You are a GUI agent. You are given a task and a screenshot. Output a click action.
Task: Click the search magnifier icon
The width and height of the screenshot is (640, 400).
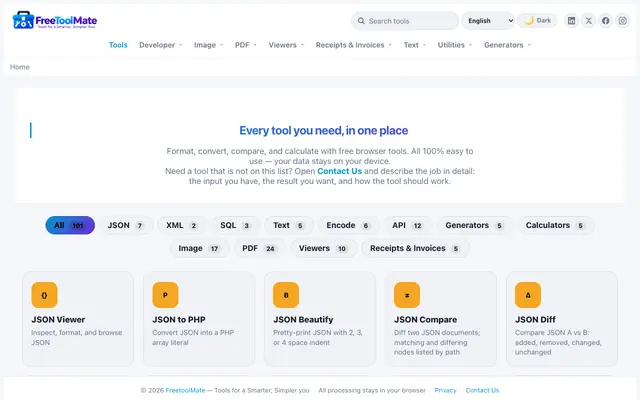(361, 21)
